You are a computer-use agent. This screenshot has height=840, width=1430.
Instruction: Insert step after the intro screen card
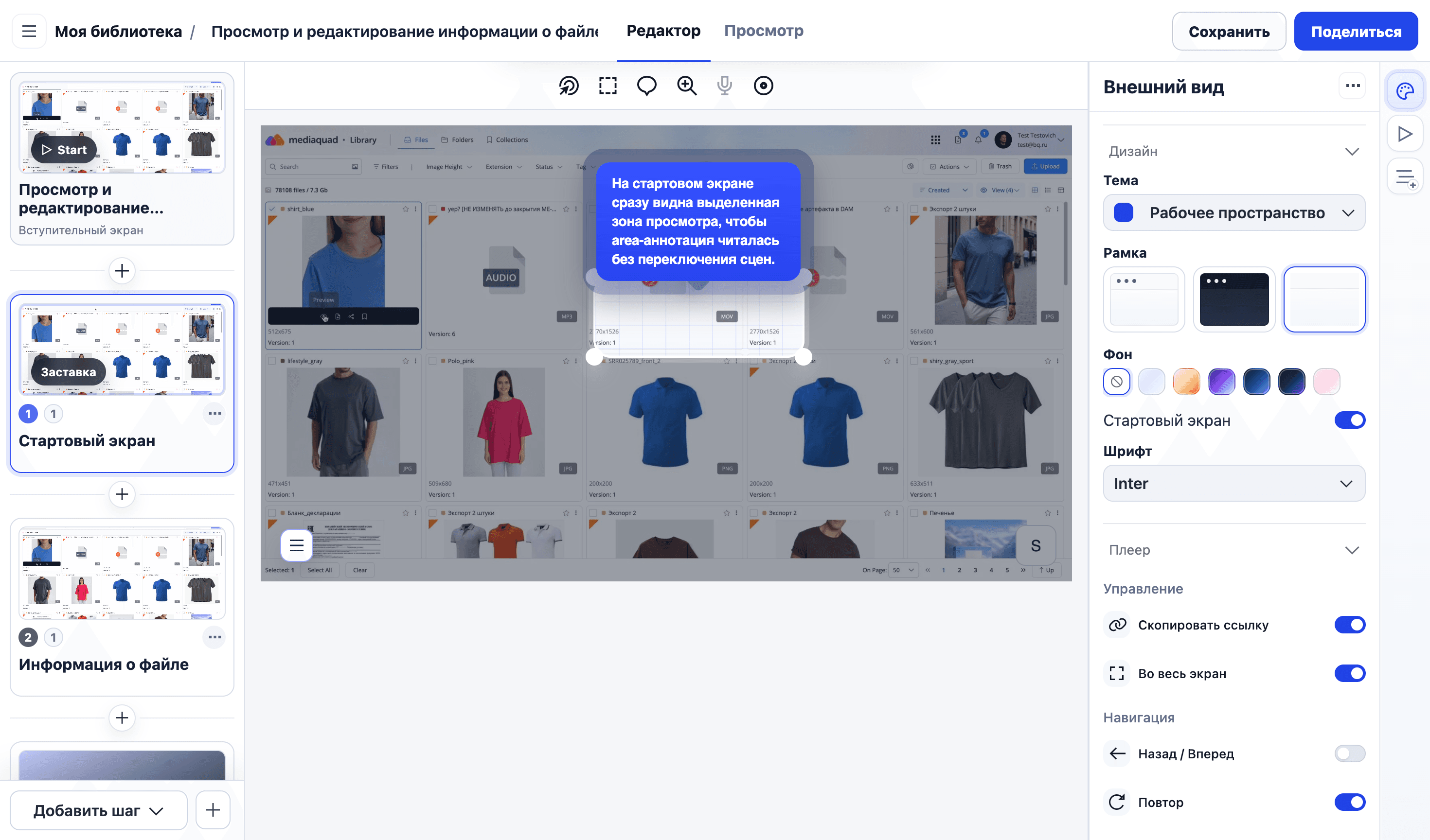pos(122,271)
